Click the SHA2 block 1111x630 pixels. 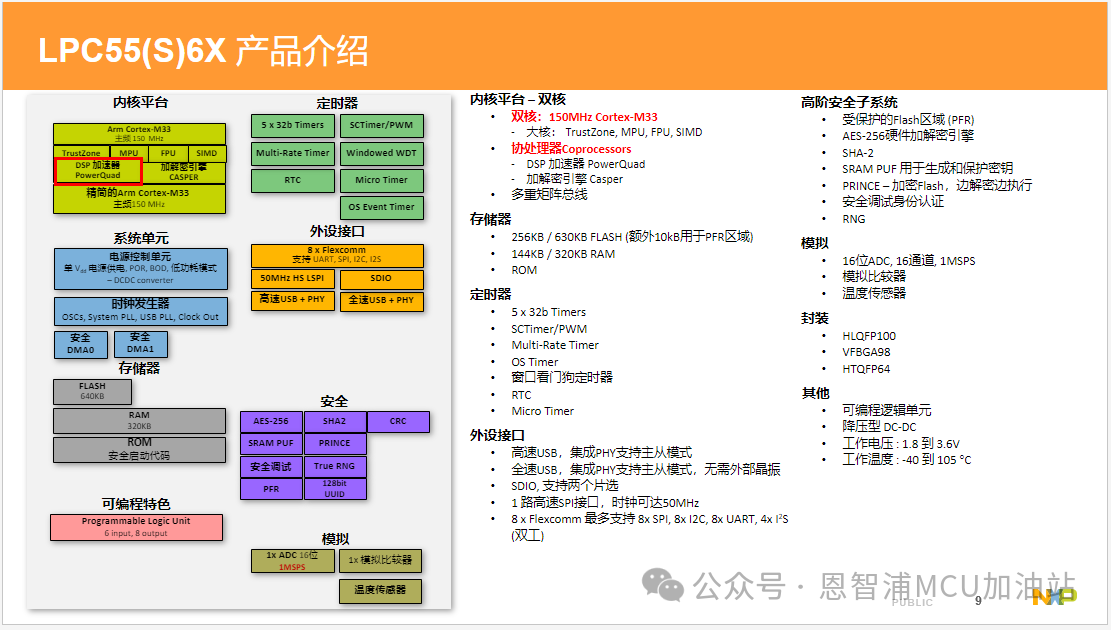[335, 422]
